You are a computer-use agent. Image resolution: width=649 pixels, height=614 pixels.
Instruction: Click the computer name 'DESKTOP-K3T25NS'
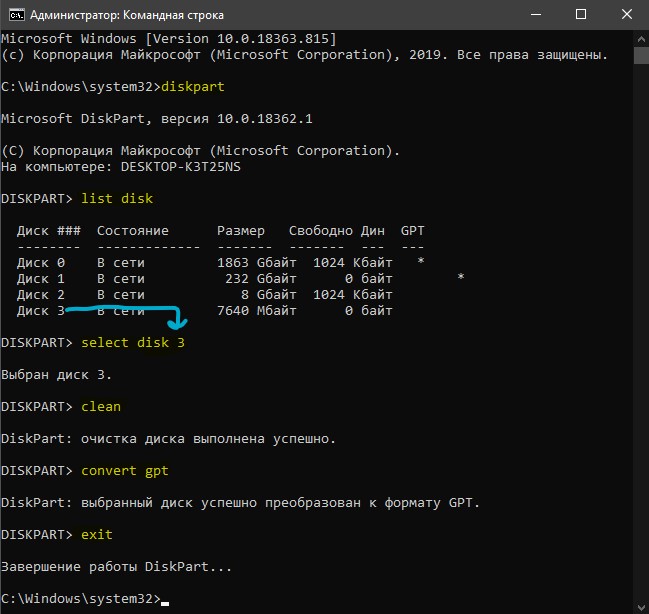click(x=180, y=167)
